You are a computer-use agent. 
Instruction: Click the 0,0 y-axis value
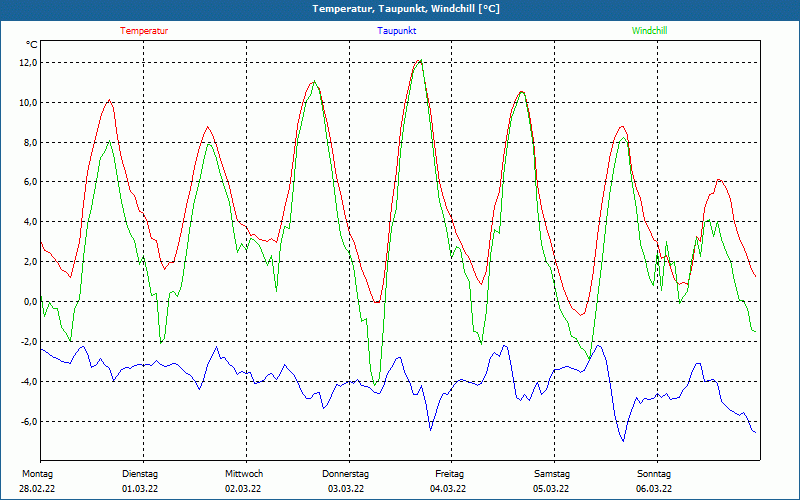pyautogui.click(x=31, y=302)
